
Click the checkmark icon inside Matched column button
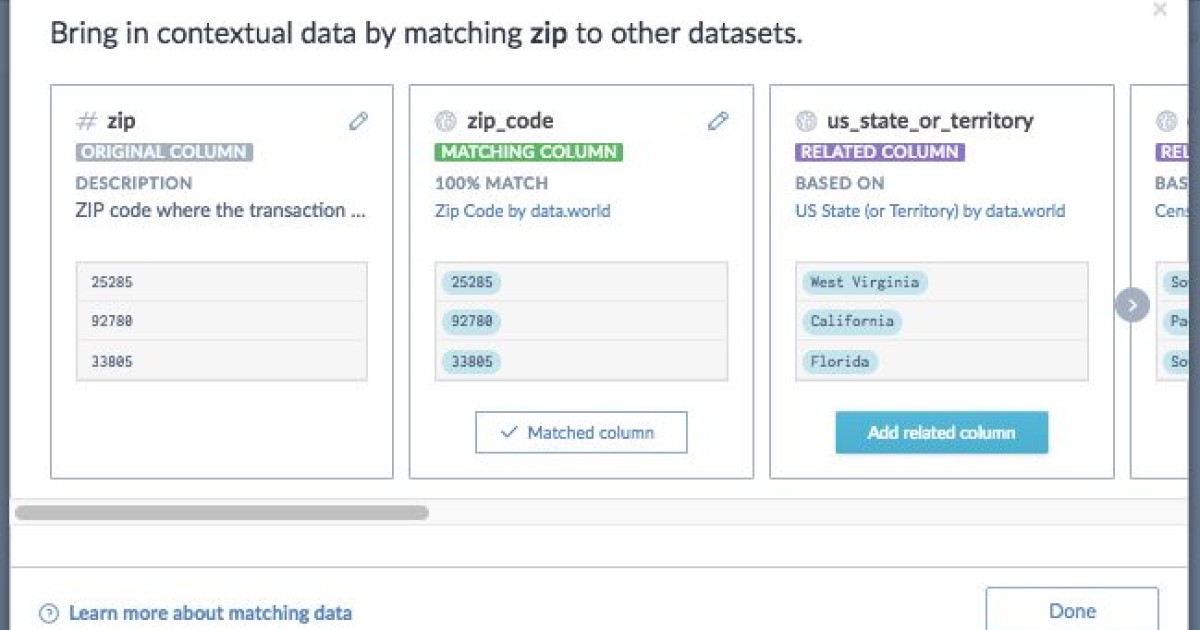[x=513, y=432]
